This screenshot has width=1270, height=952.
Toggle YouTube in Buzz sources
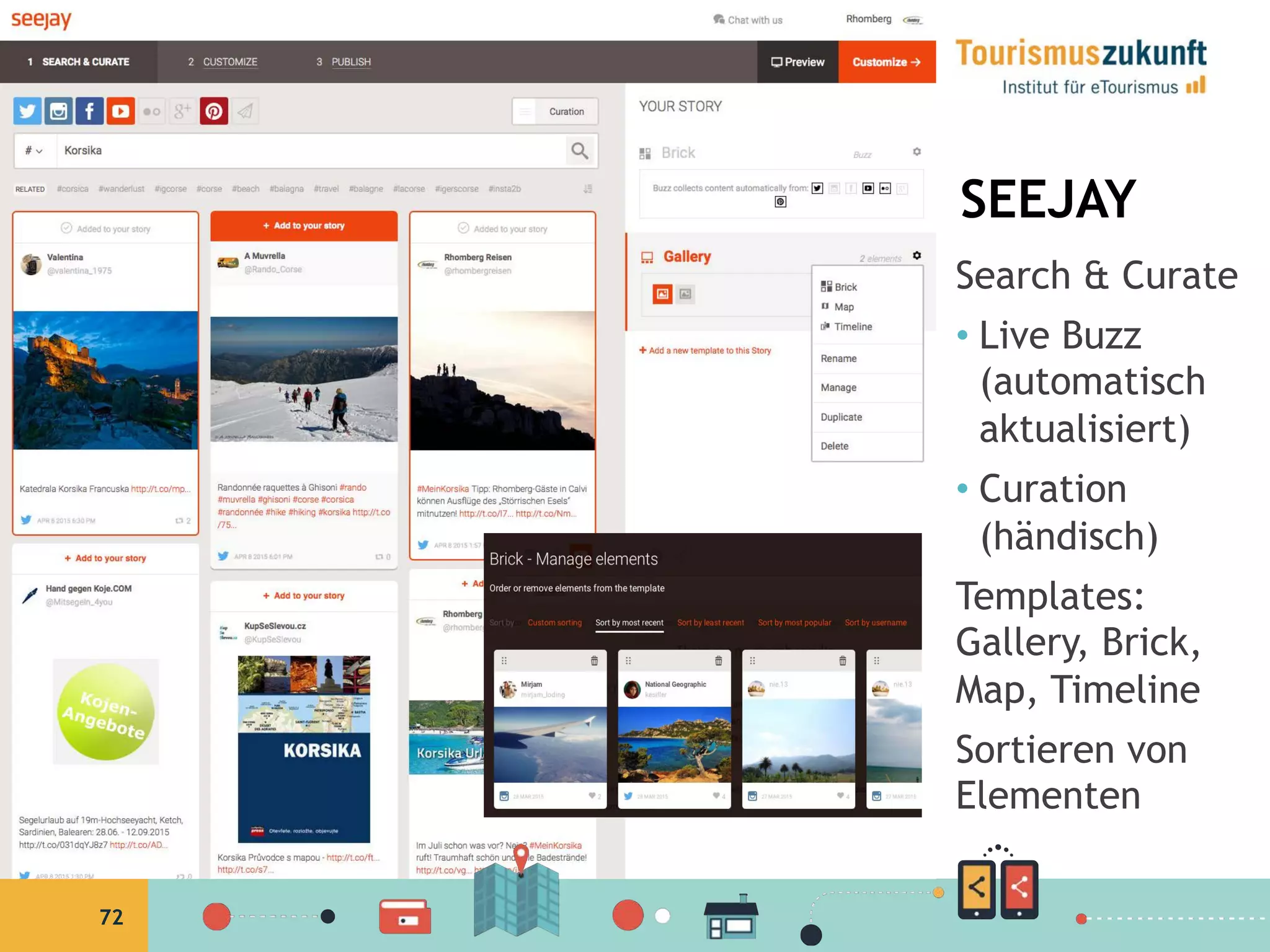(868, 188)
